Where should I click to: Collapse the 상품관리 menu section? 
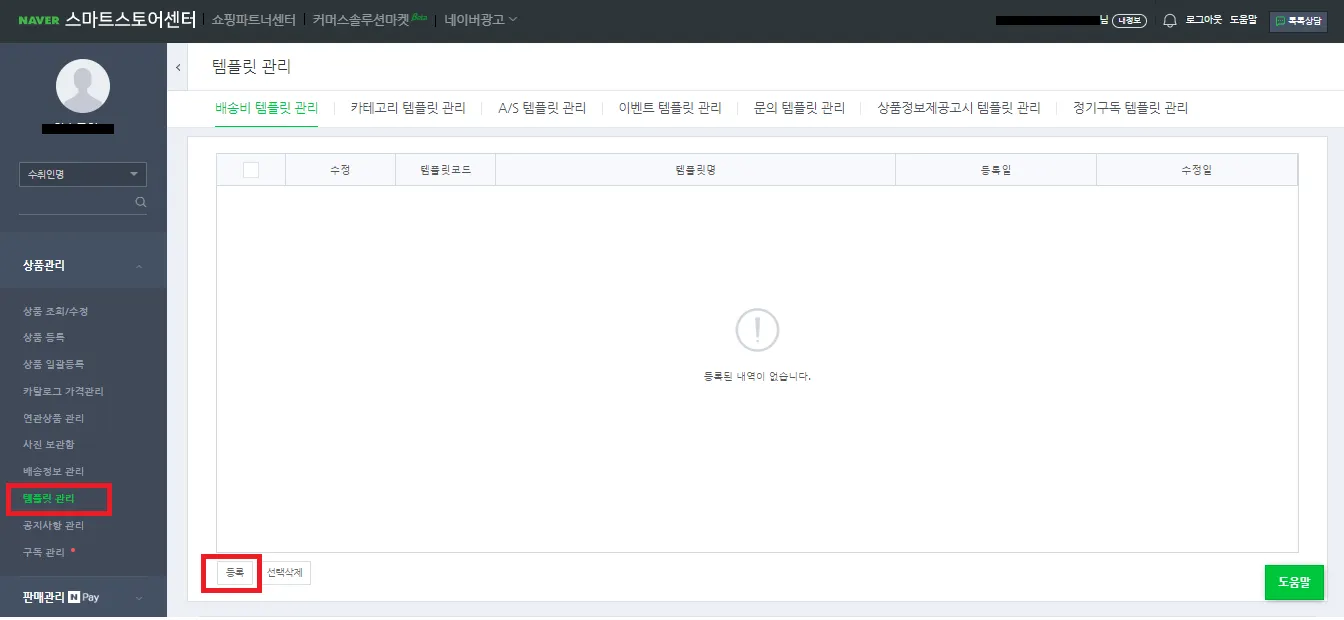click(83, 266)
